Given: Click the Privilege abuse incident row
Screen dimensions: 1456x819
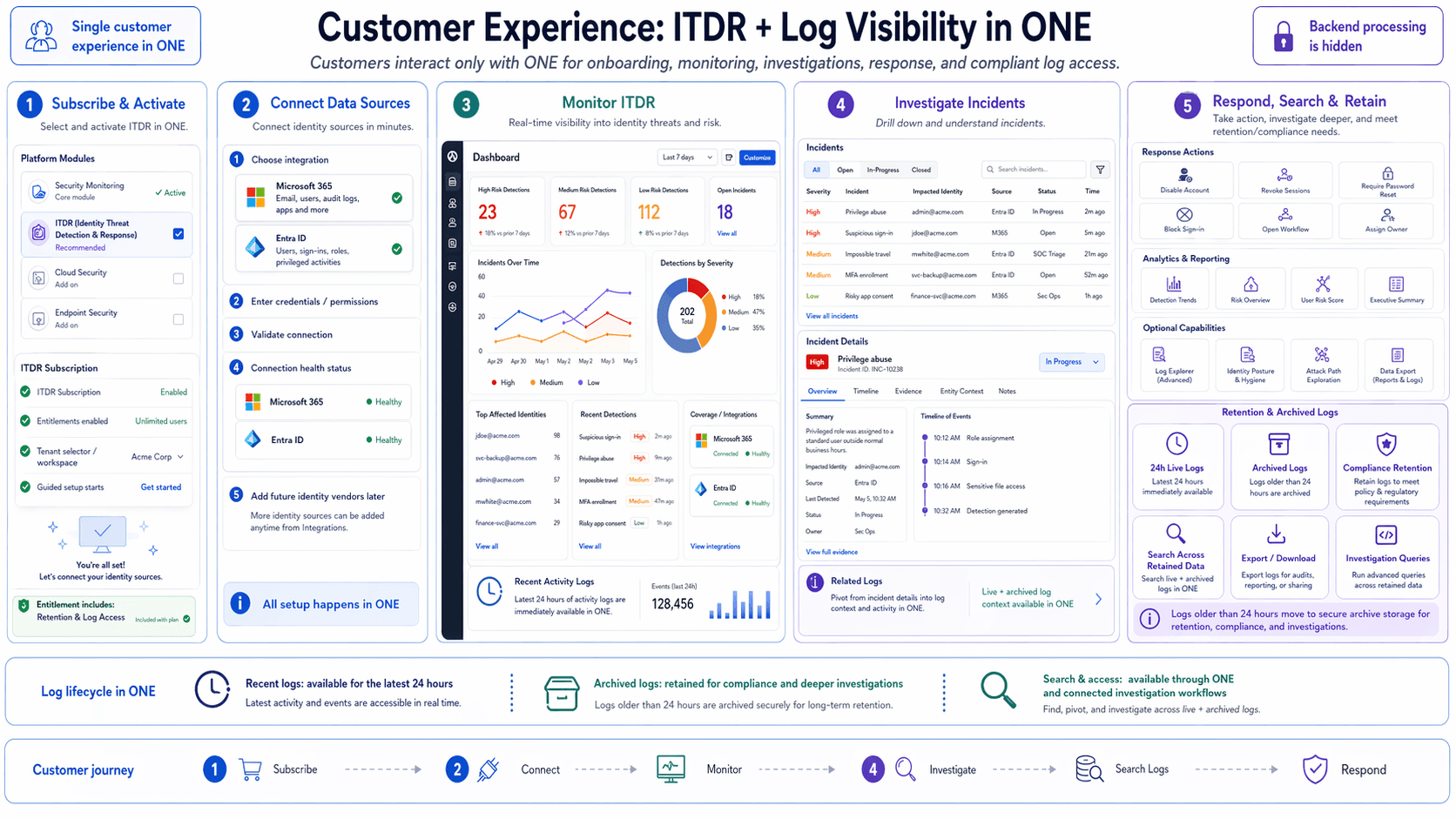Looking at the screenshot, I should coord(955,211).
